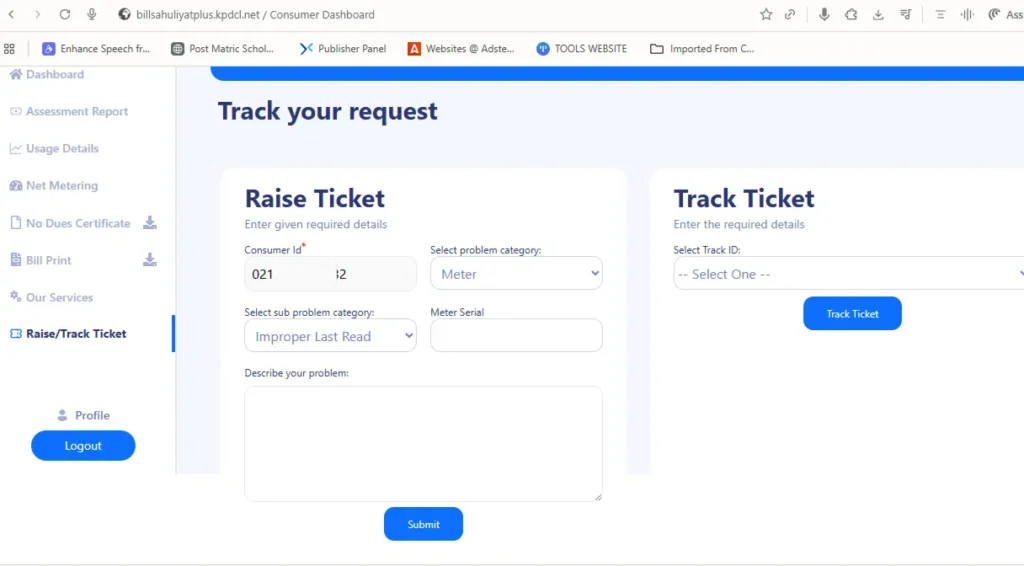Open the sub problem category dropdown
The image size is (1024, 566).
pos(330,337)
